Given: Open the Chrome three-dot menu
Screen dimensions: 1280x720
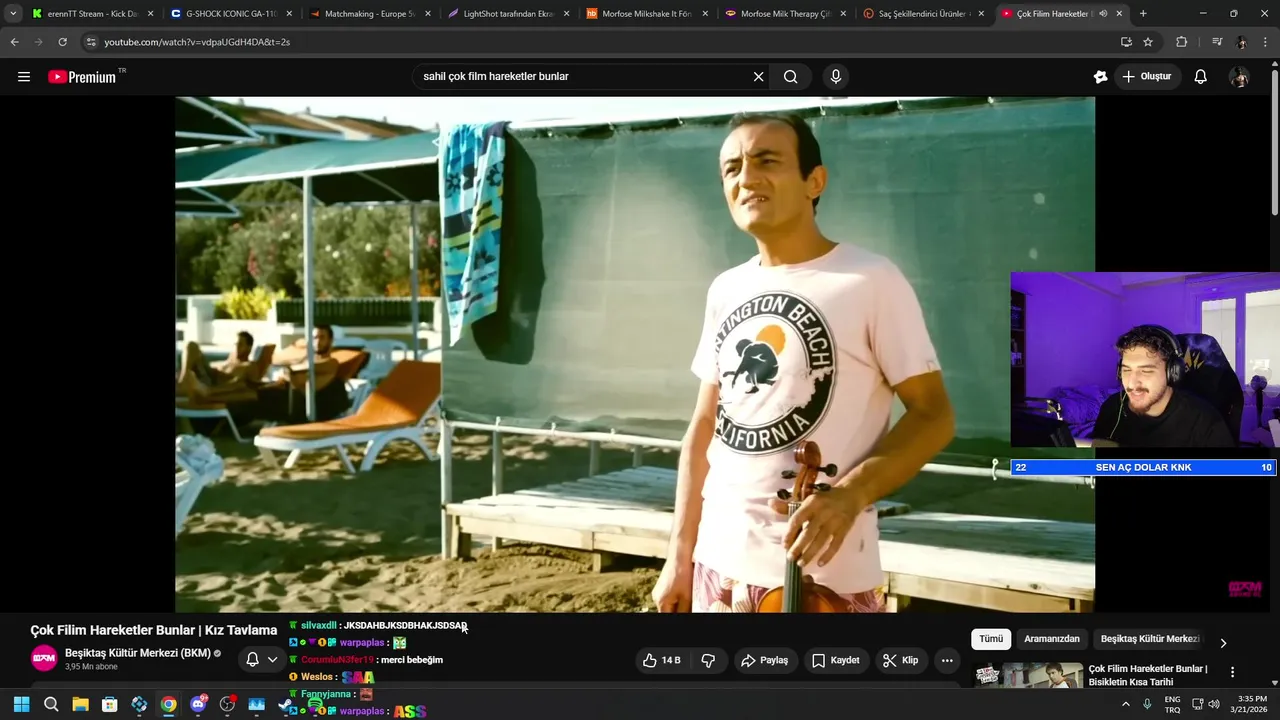Looking at the screenshot, I should (x=1264, y=42).
